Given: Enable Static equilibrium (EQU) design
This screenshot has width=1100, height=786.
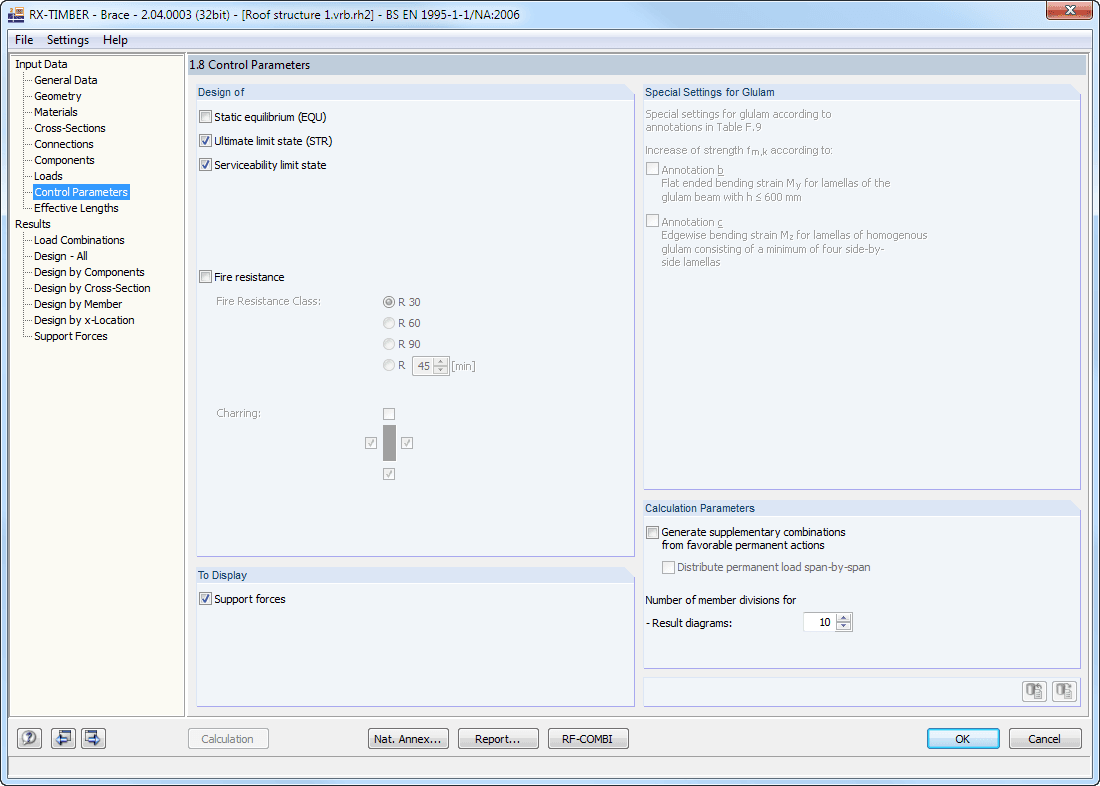Looking at the screenshot, I should 205,116.
